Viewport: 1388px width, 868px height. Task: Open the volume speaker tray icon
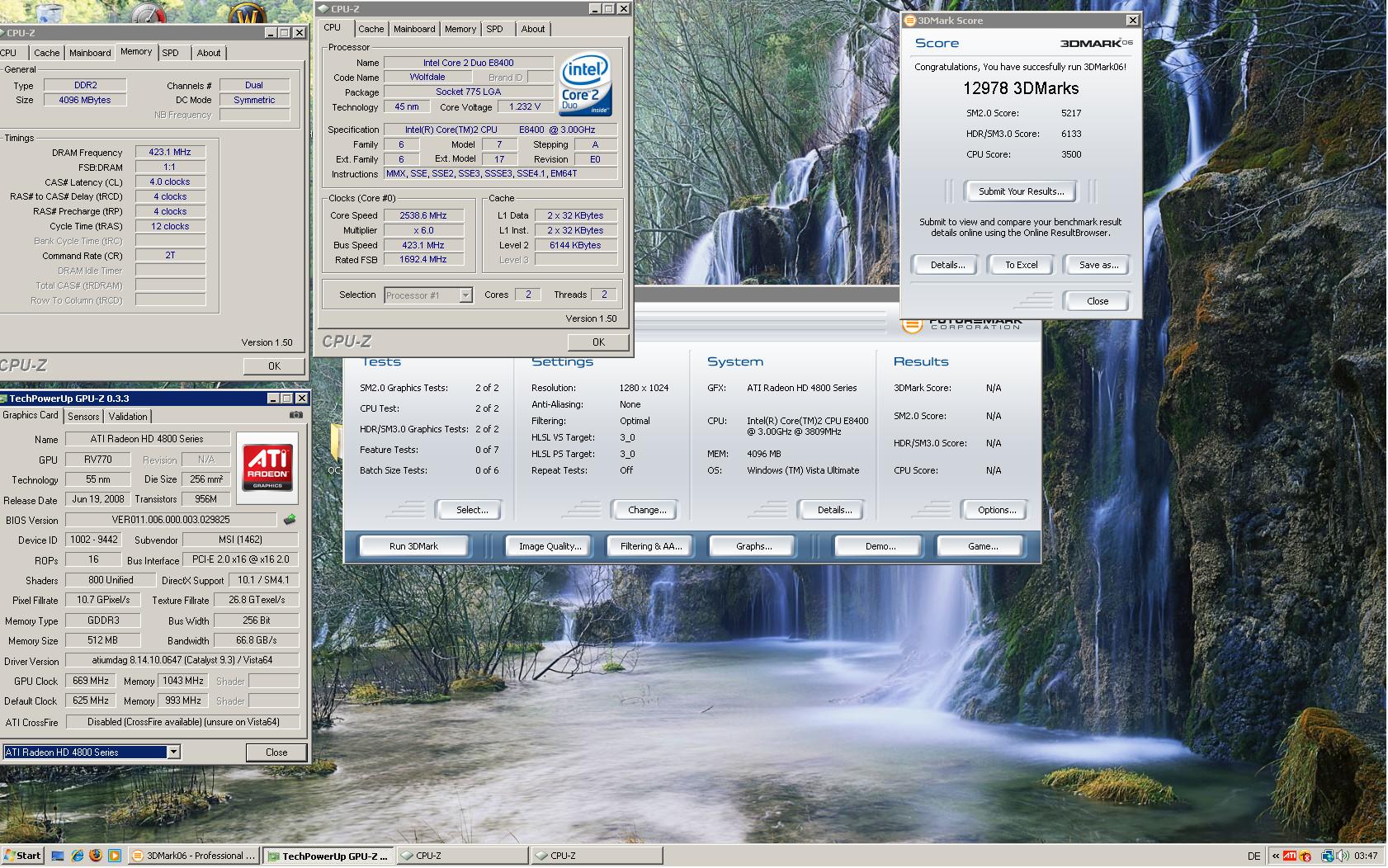[x=1342, y=856]
